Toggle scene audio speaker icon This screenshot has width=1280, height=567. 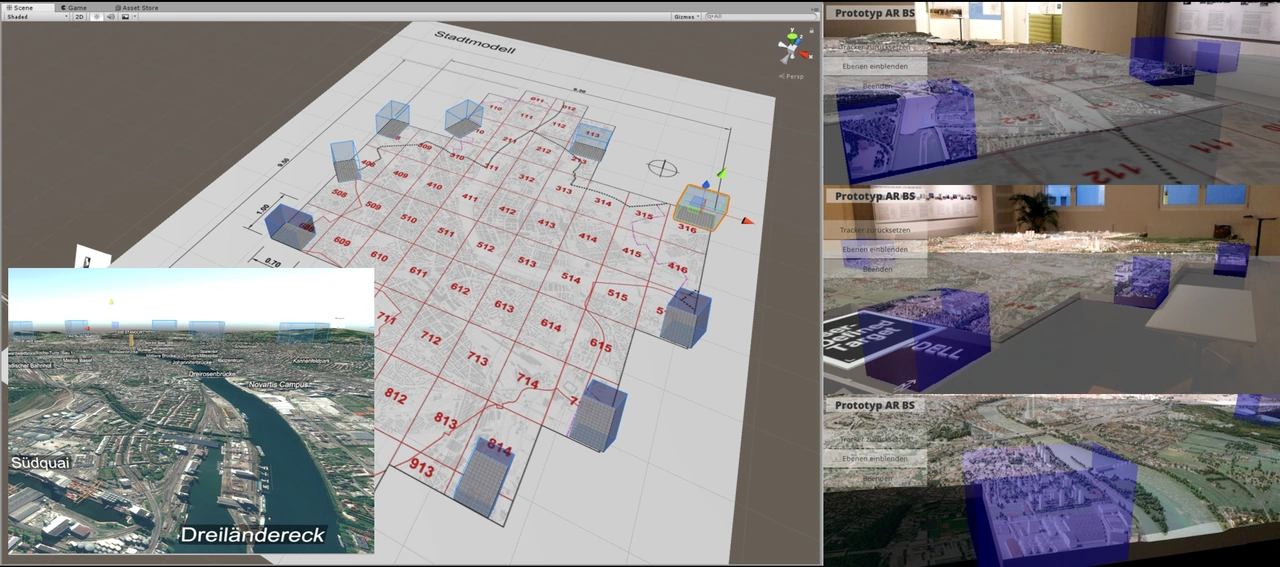(110, 17)
